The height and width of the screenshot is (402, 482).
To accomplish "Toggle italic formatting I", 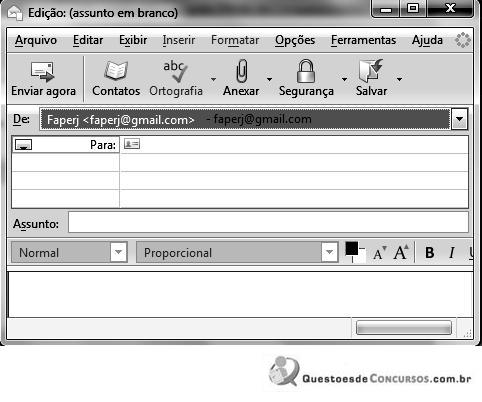I will click(452, 253).
